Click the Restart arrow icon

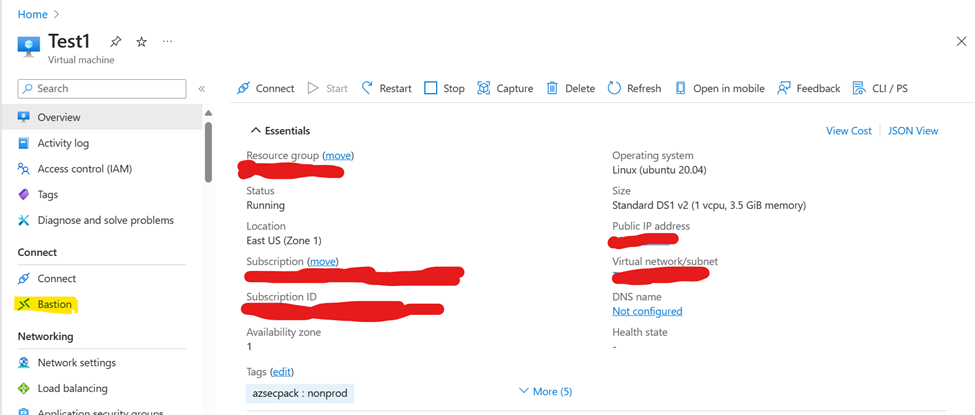367,88
